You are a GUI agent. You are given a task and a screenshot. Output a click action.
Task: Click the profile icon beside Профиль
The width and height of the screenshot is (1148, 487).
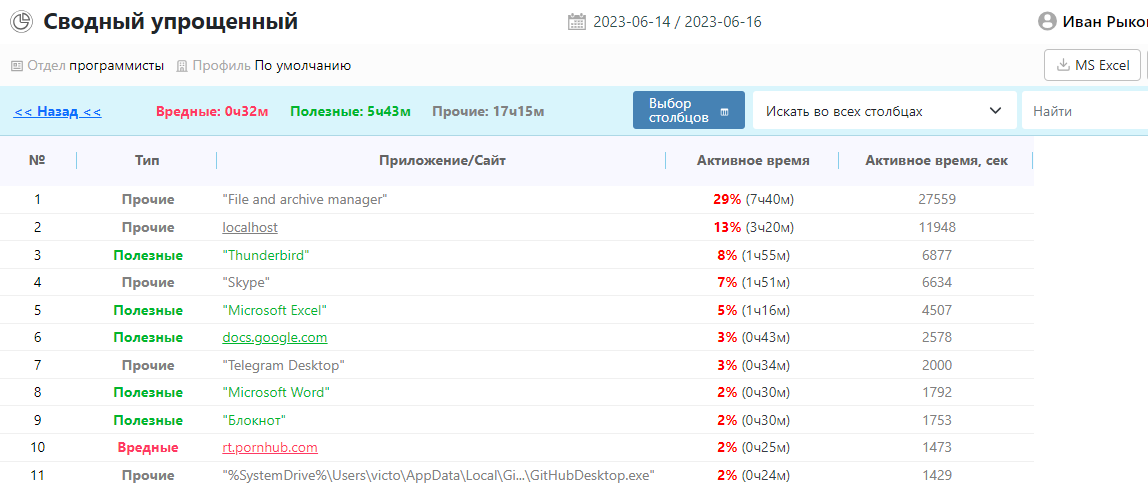[x=182, y=66]
